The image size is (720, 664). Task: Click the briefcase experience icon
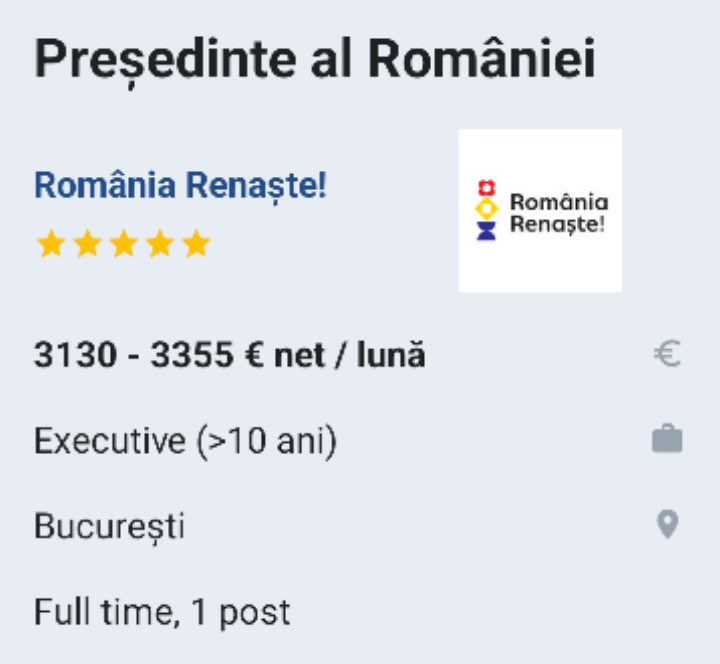[x=667, y=439]
